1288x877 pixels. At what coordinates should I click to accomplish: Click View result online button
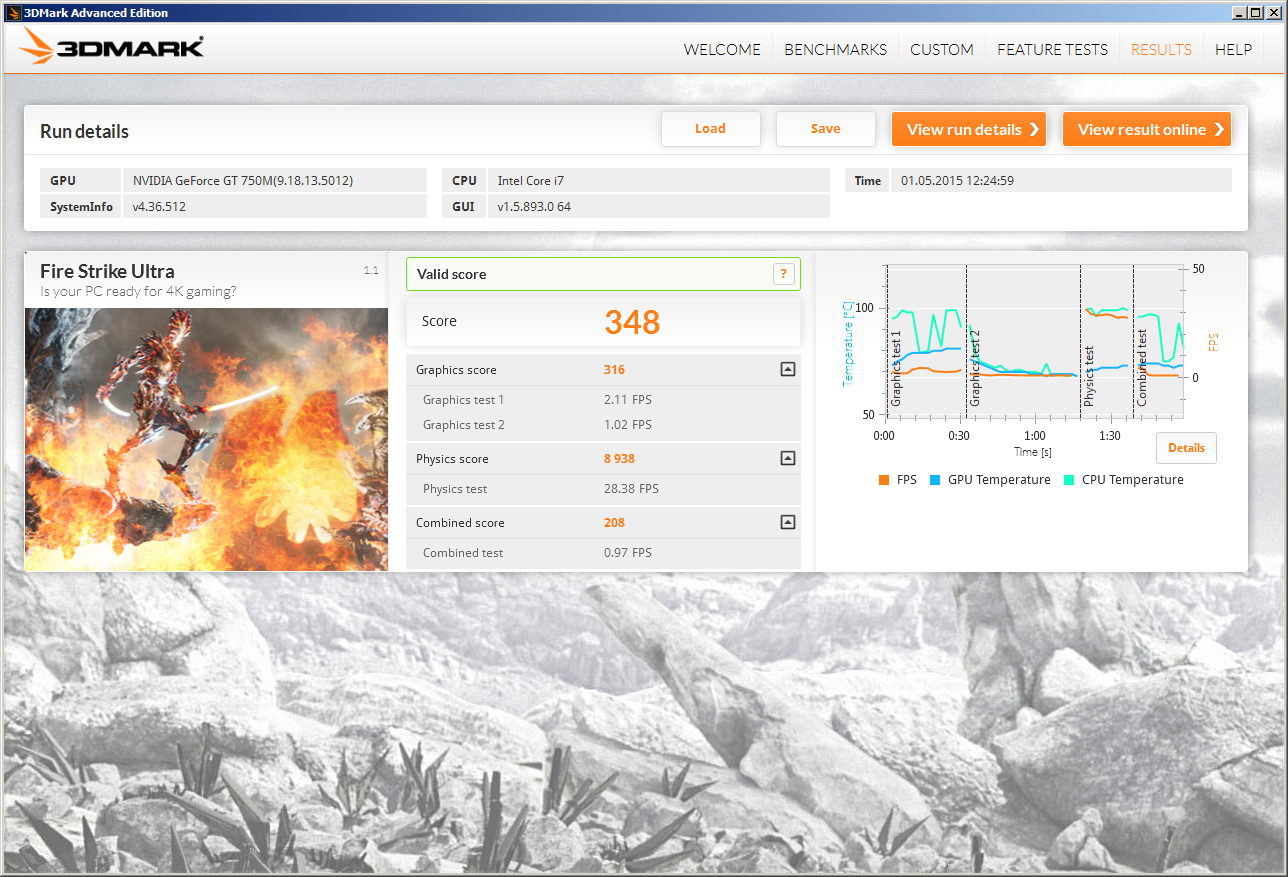(1146, 129)
